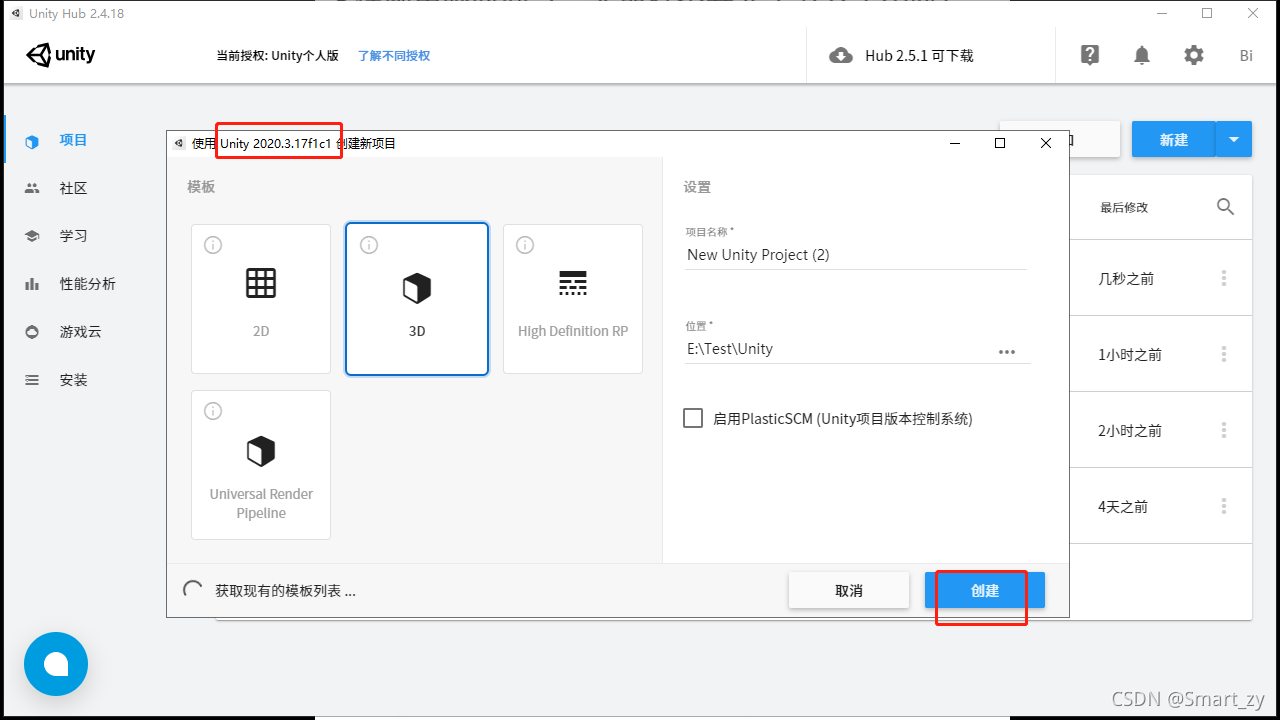
Task: Open Hub settings gear icon
Action: point(1194,55)
